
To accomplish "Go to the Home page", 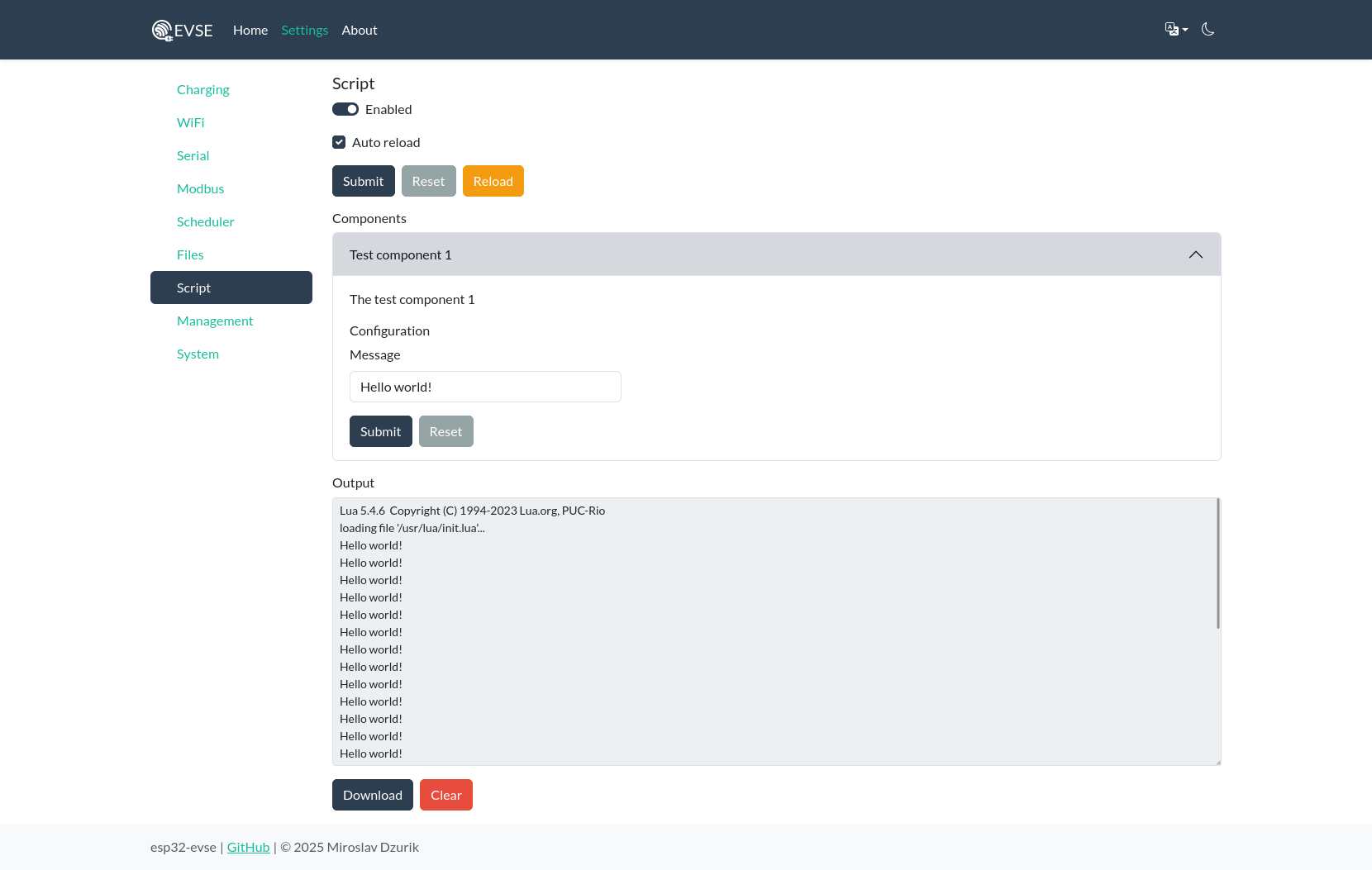I will 250,30.
